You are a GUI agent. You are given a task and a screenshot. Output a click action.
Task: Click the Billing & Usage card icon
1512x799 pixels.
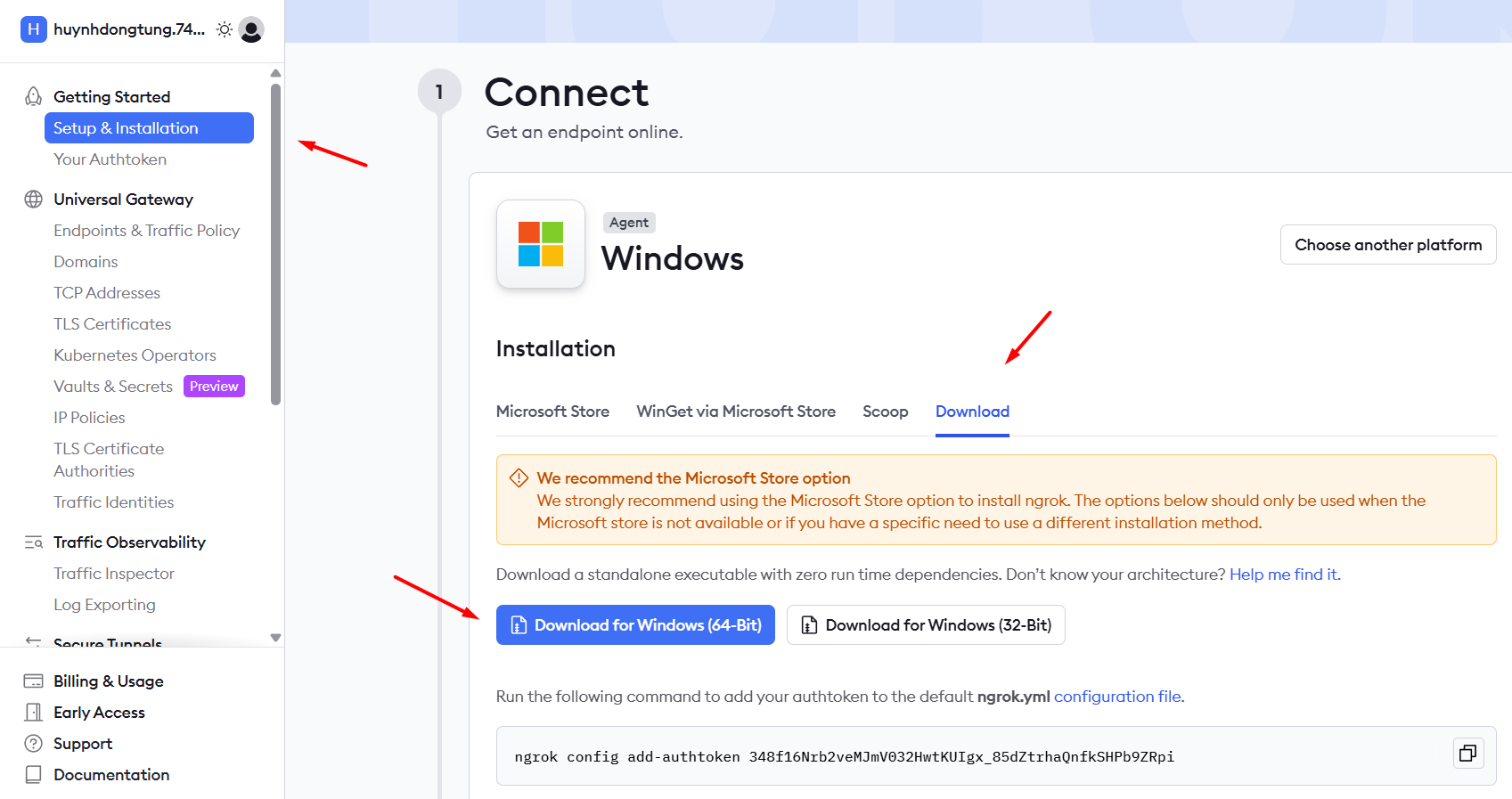(34, 681)
